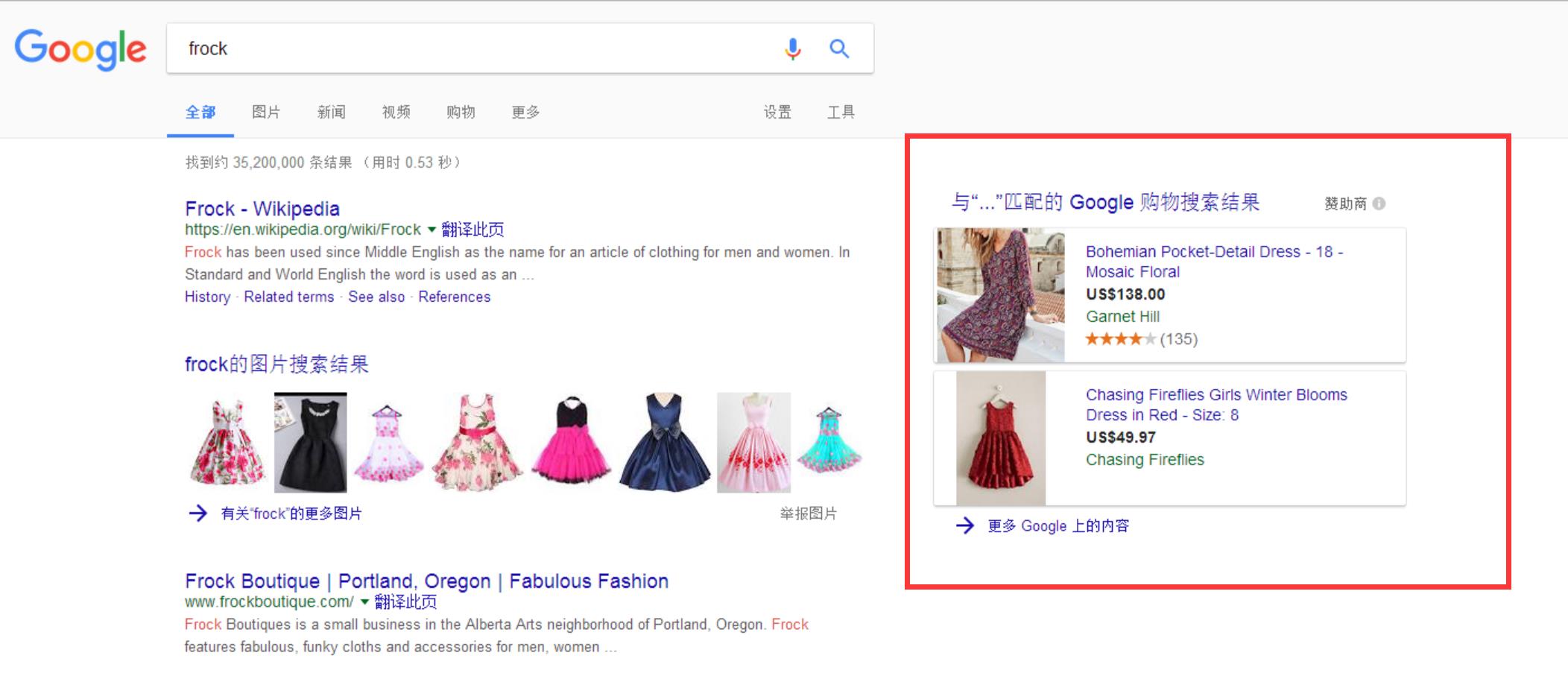Expand dropdown arrow next to Wikipedia URL

click(x=431, y=230)
